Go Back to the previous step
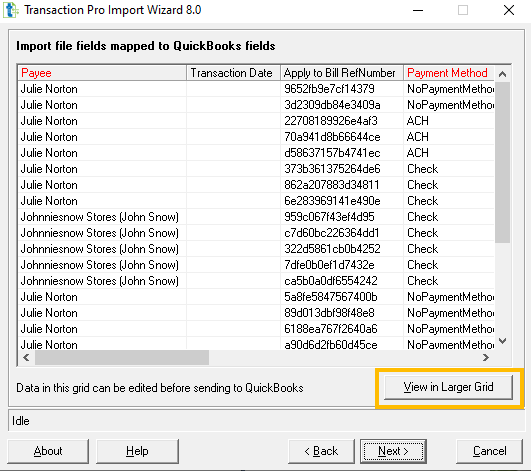The height and width of the screenshot is (471, 531). (x=321, y=451)
